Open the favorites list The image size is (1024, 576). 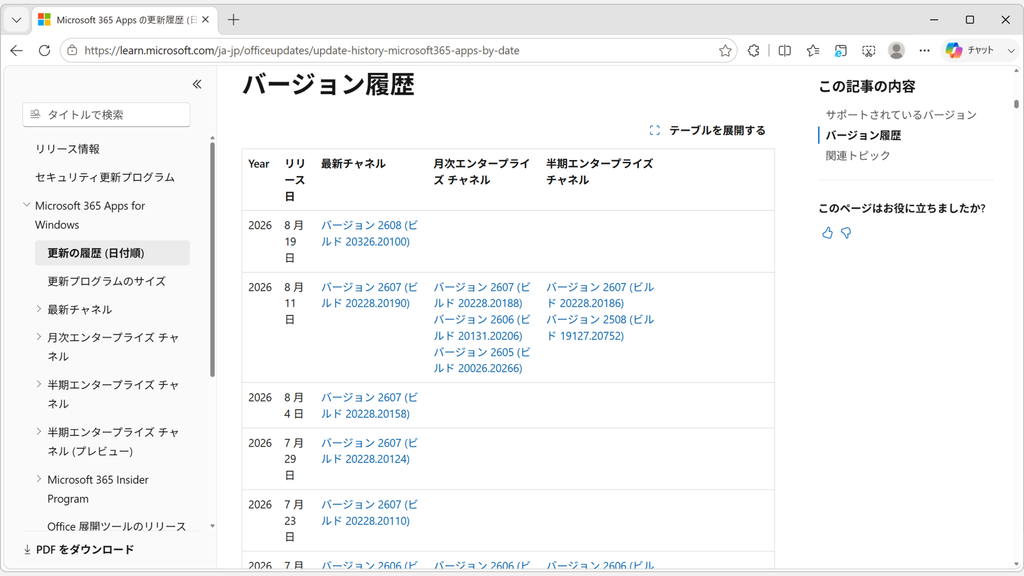click(813, 50)
